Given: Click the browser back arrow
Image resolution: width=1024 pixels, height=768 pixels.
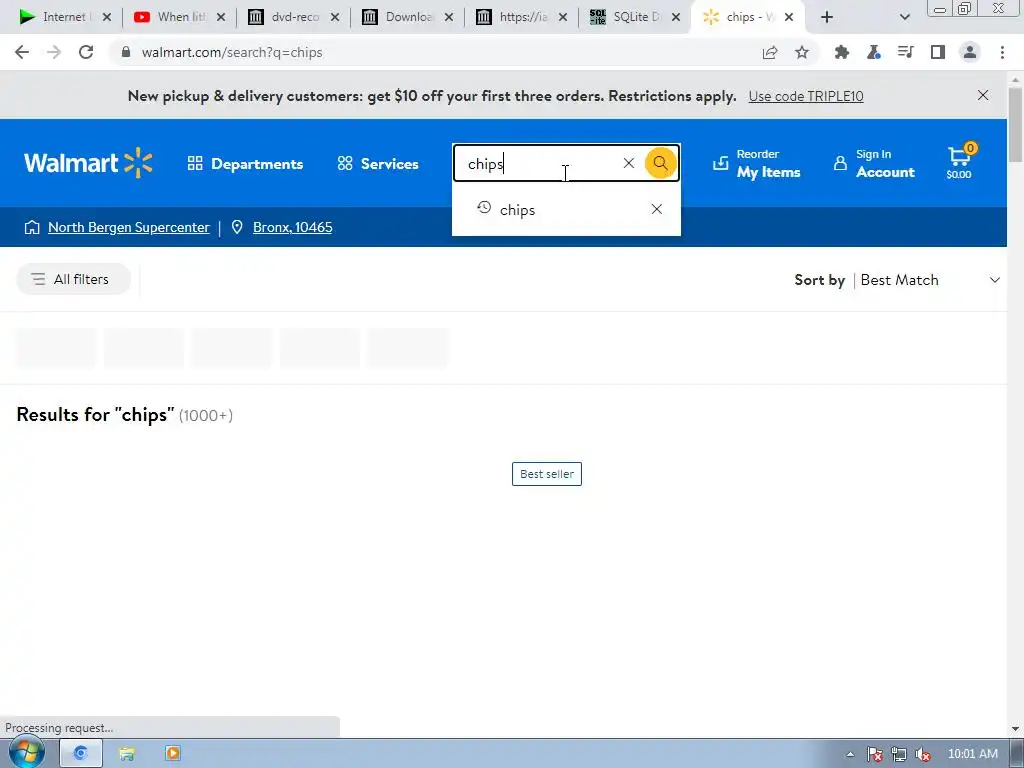Looking at the screenshot, I should pos(22,52).
